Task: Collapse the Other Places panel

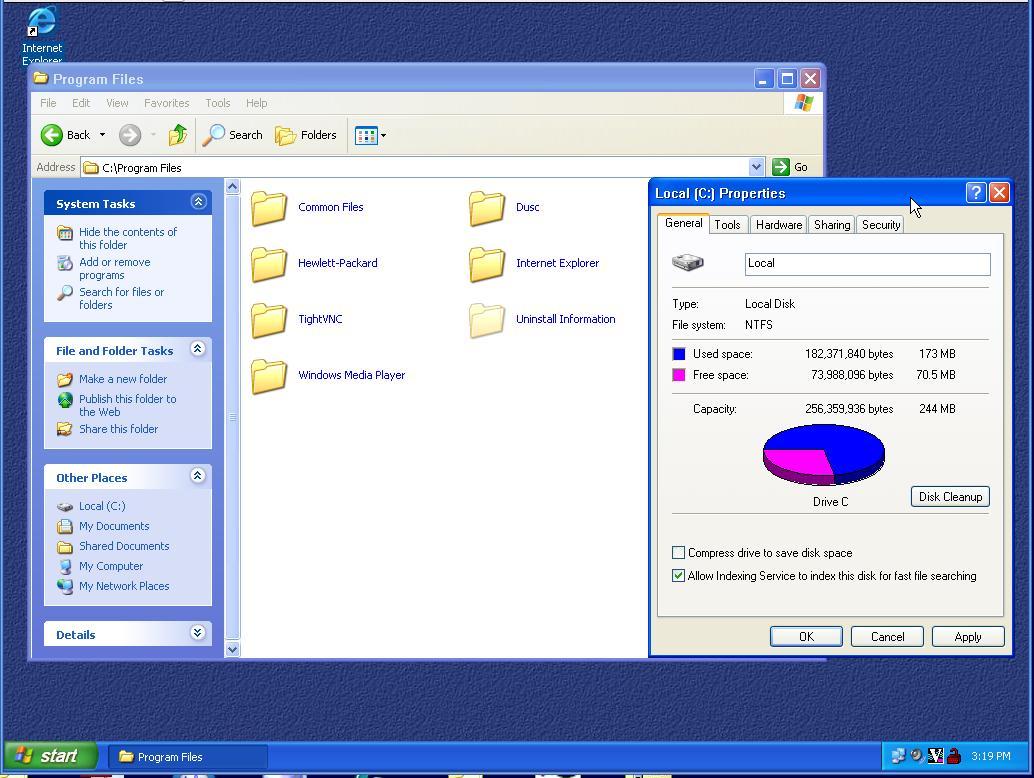Action: [197, 475]
